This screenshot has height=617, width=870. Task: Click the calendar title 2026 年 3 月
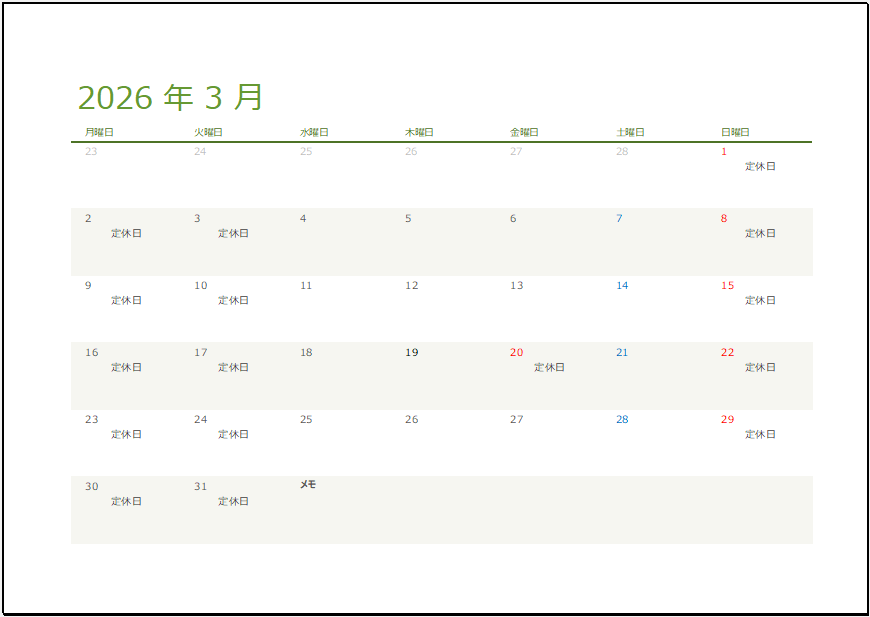point(170,96)
